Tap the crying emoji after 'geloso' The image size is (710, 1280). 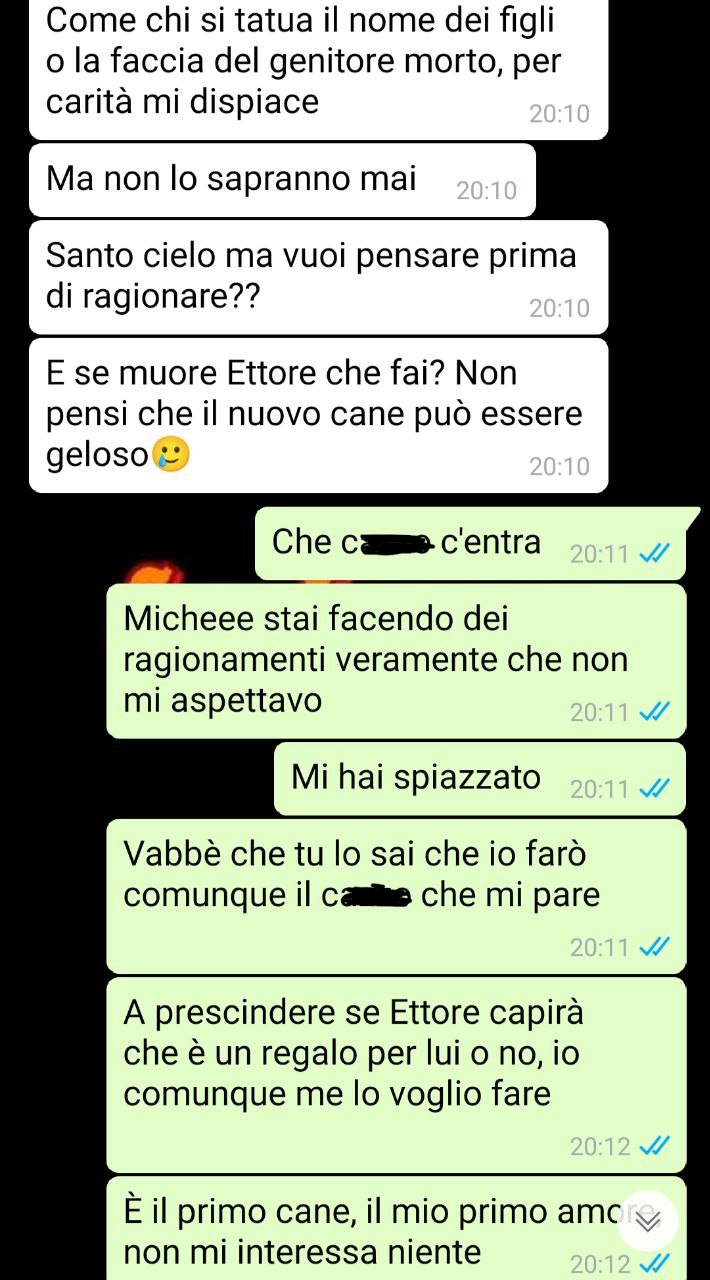point(171,455)
